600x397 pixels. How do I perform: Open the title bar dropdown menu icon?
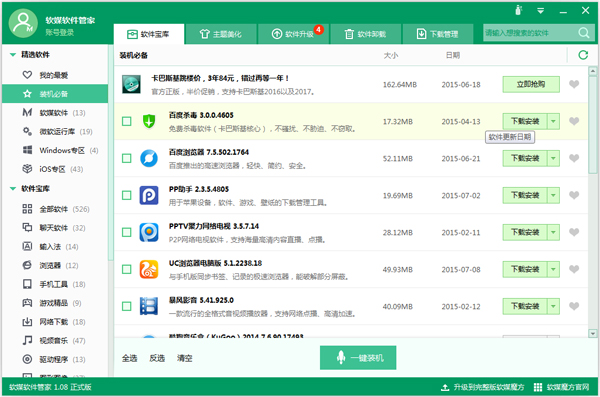click(x=540, y=11)
